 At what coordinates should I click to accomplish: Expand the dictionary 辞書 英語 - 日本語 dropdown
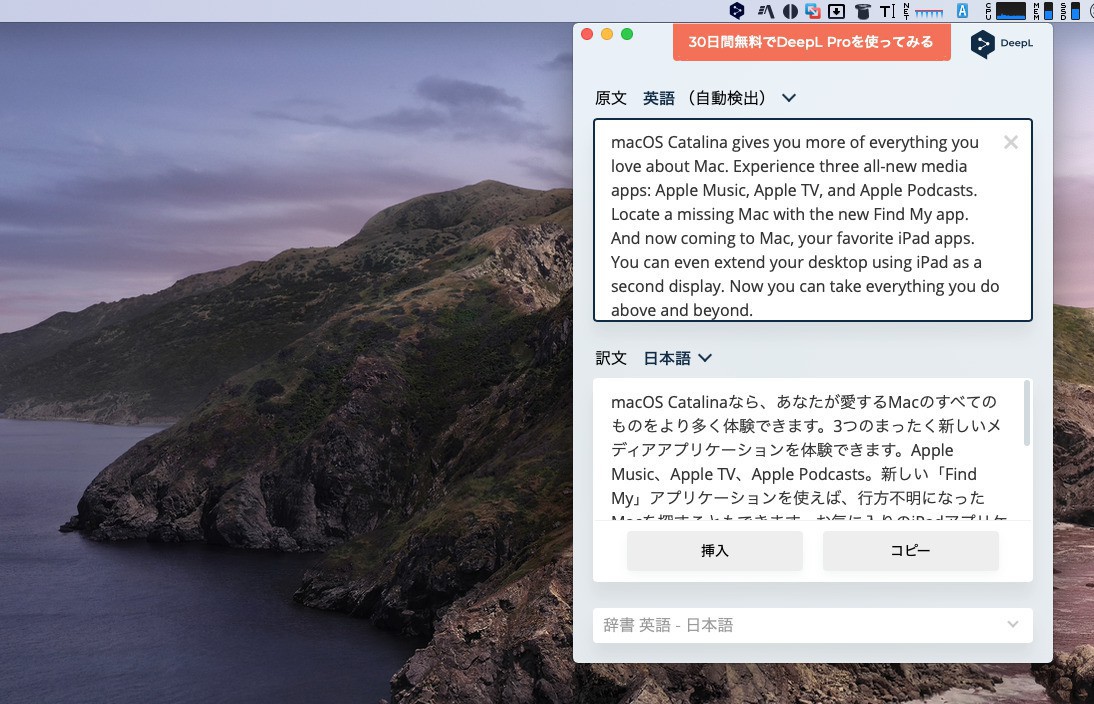click(x=813, y=625)
